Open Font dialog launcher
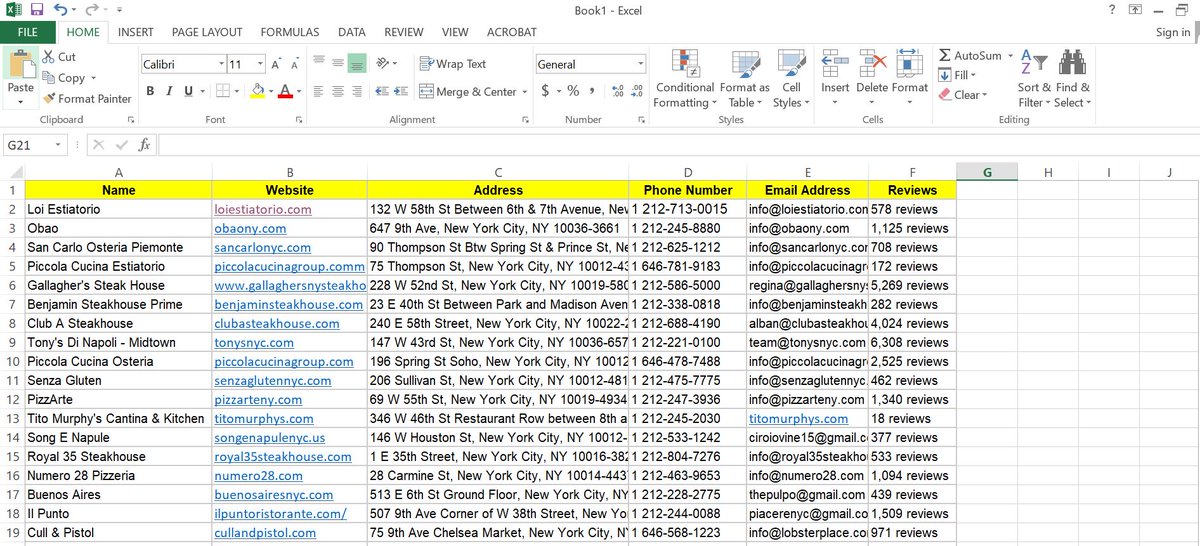This screenshot has width=1200, height=546. [299, 120]
